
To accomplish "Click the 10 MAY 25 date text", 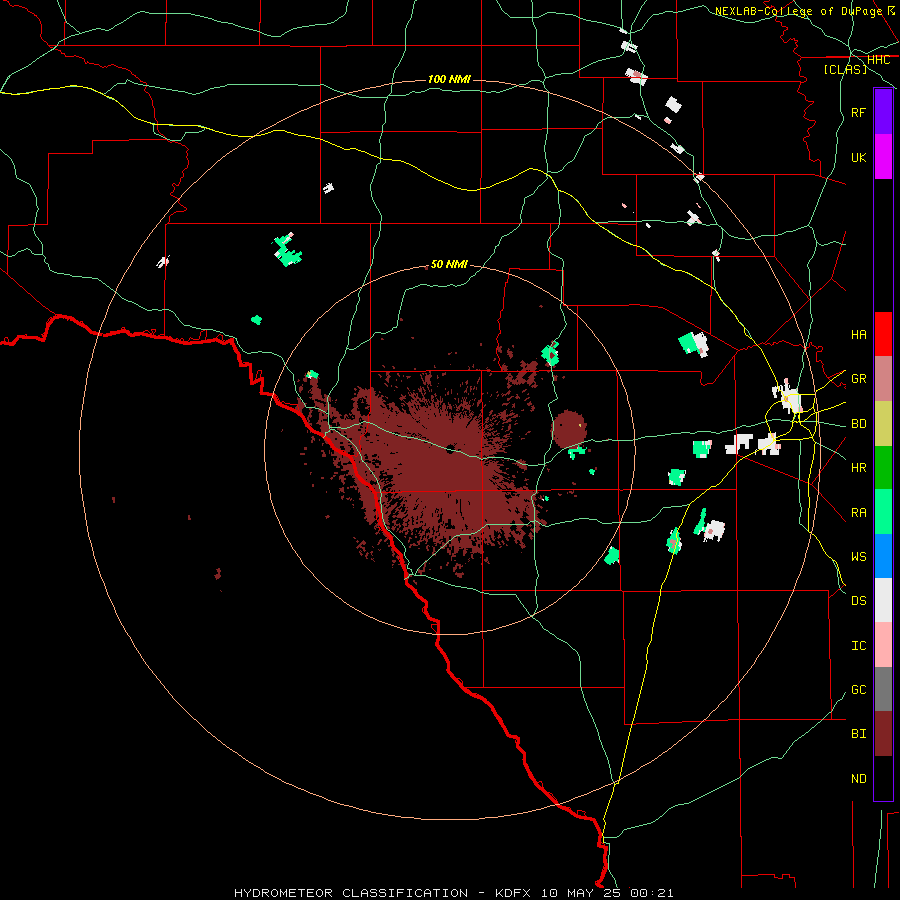I will [x=580, y=893].
